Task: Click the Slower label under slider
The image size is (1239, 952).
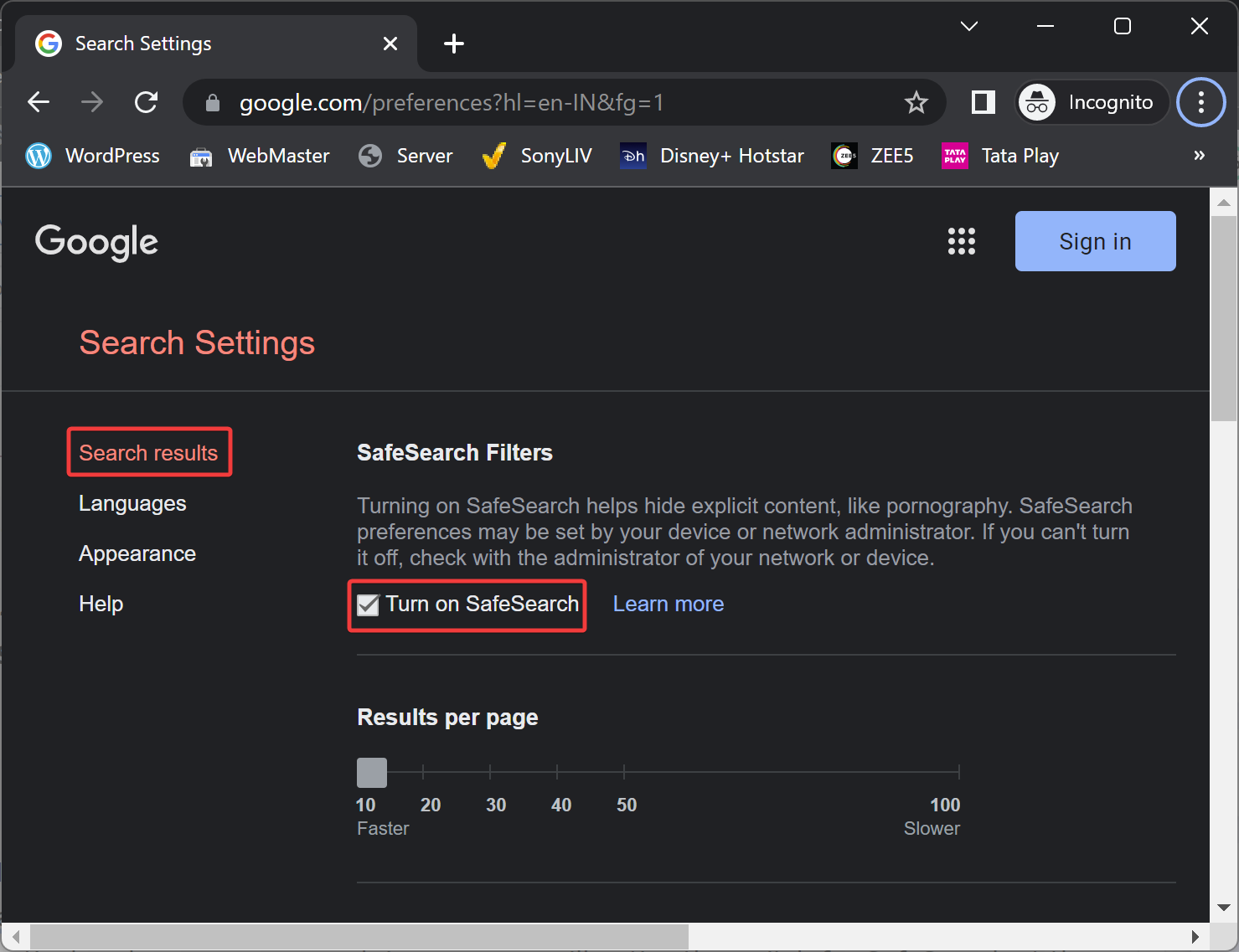Action: point(932,828)
